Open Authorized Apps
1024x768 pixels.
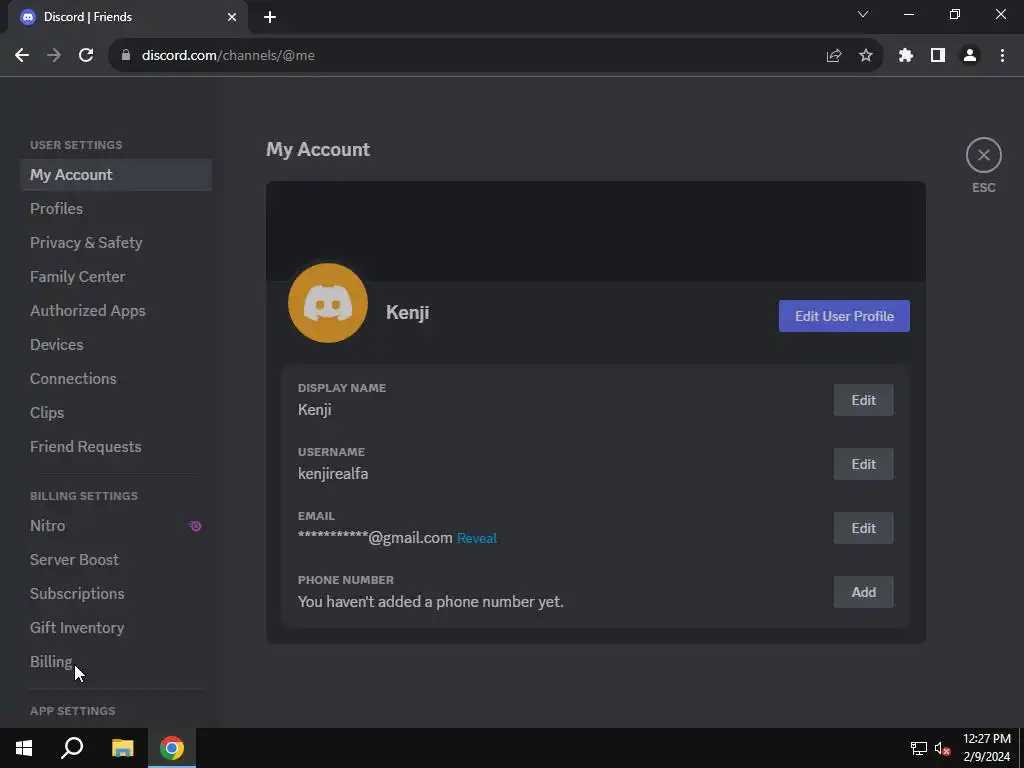click(116, 311)
